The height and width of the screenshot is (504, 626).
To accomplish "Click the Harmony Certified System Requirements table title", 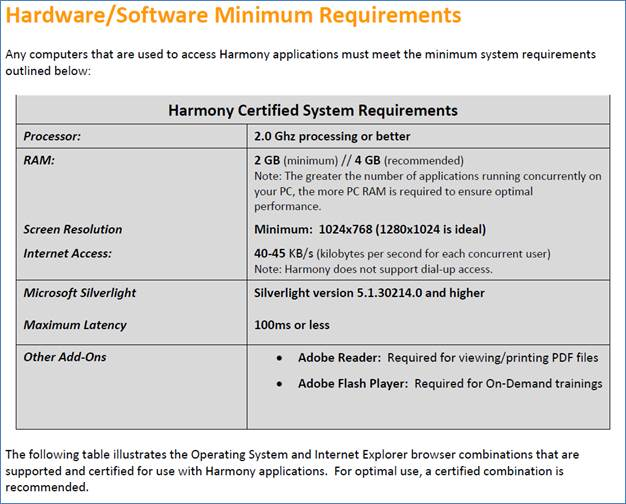I will click(312, 110).
